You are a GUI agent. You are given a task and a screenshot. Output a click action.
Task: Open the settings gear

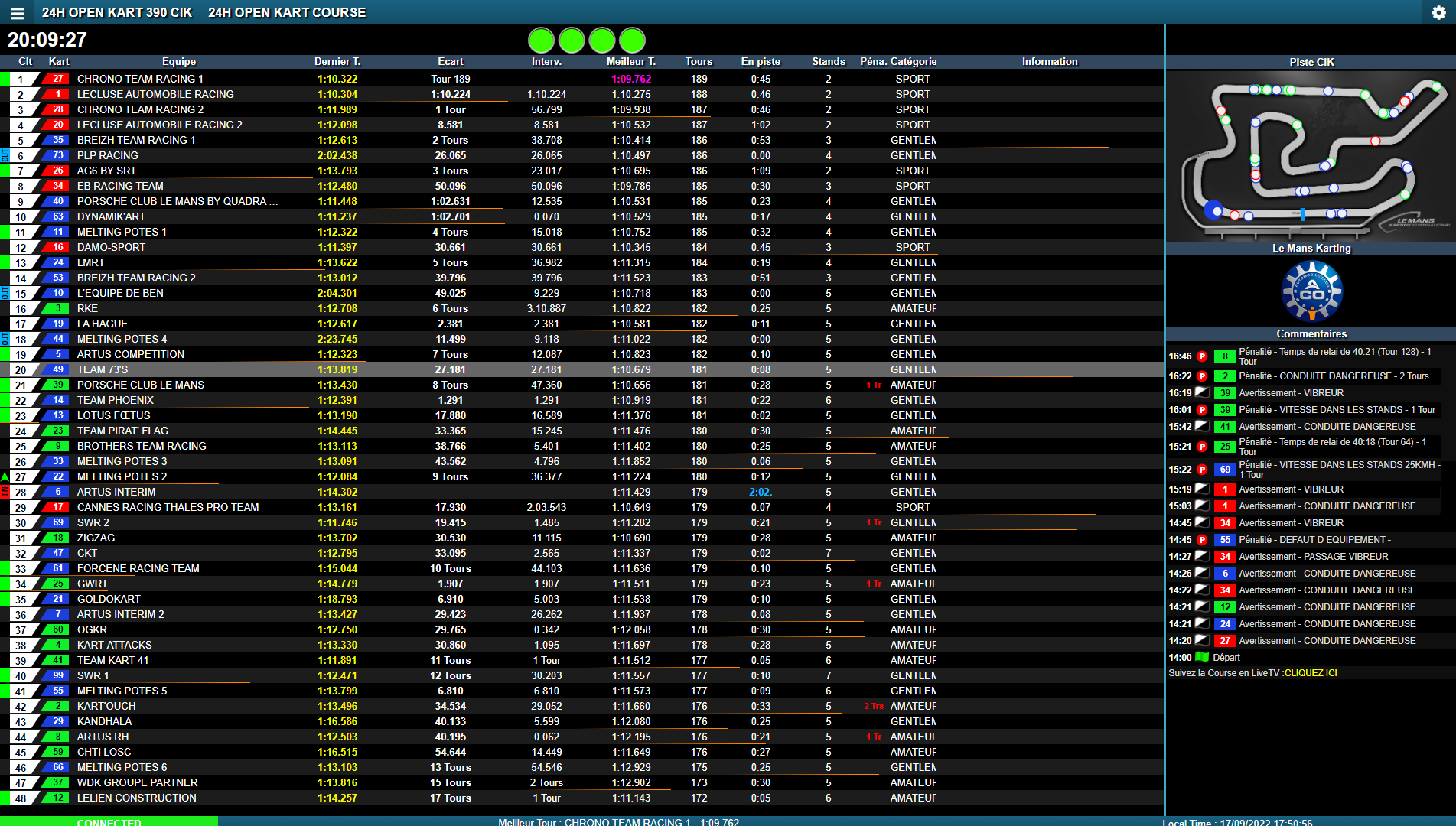tap(1438, 13)
